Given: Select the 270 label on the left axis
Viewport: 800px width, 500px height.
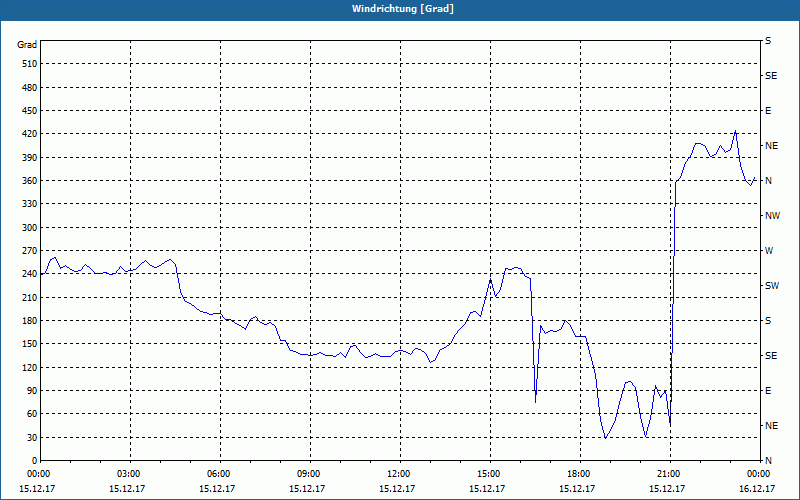Looking at the screenshot, I should click(x=30, y=251).
